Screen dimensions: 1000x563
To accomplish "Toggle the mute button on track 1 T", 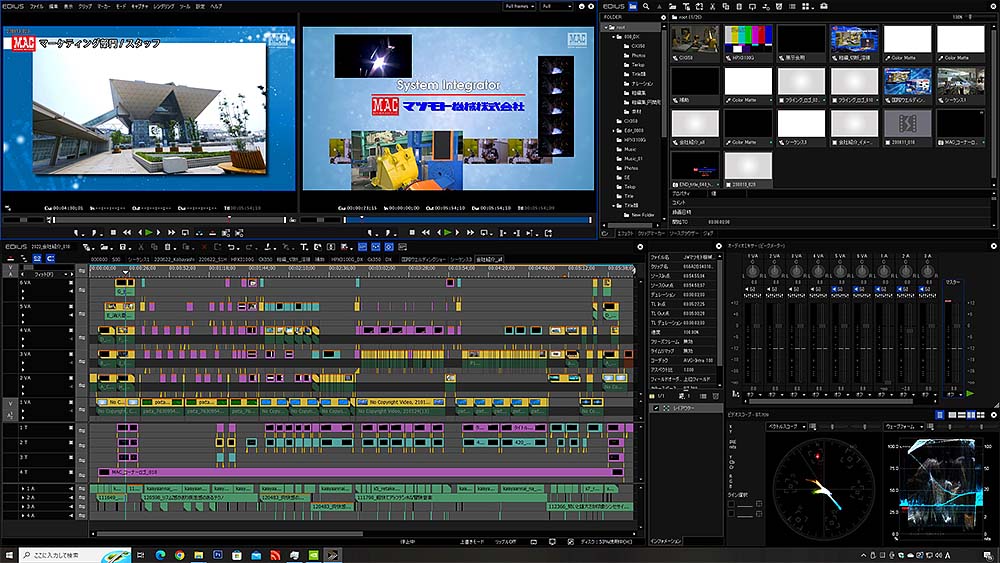I will click(x=71, y=428).
